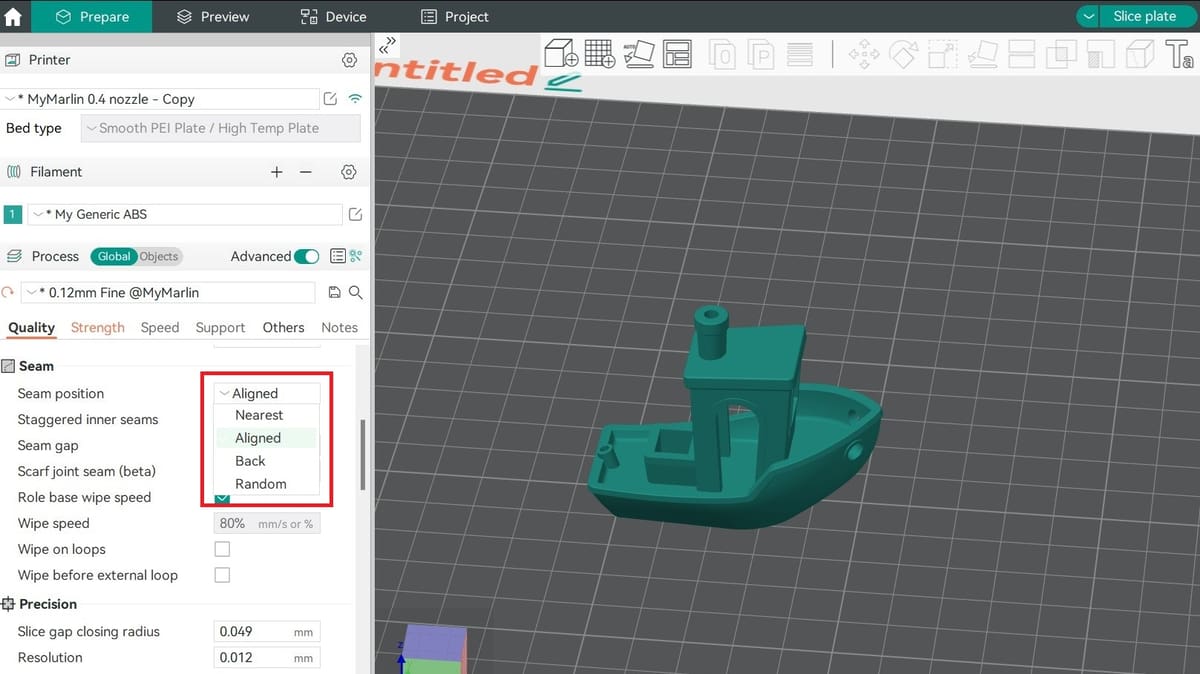Toggle the Advanced mode switch
This screenshot has height=674, width=1200.
[306, 256]
